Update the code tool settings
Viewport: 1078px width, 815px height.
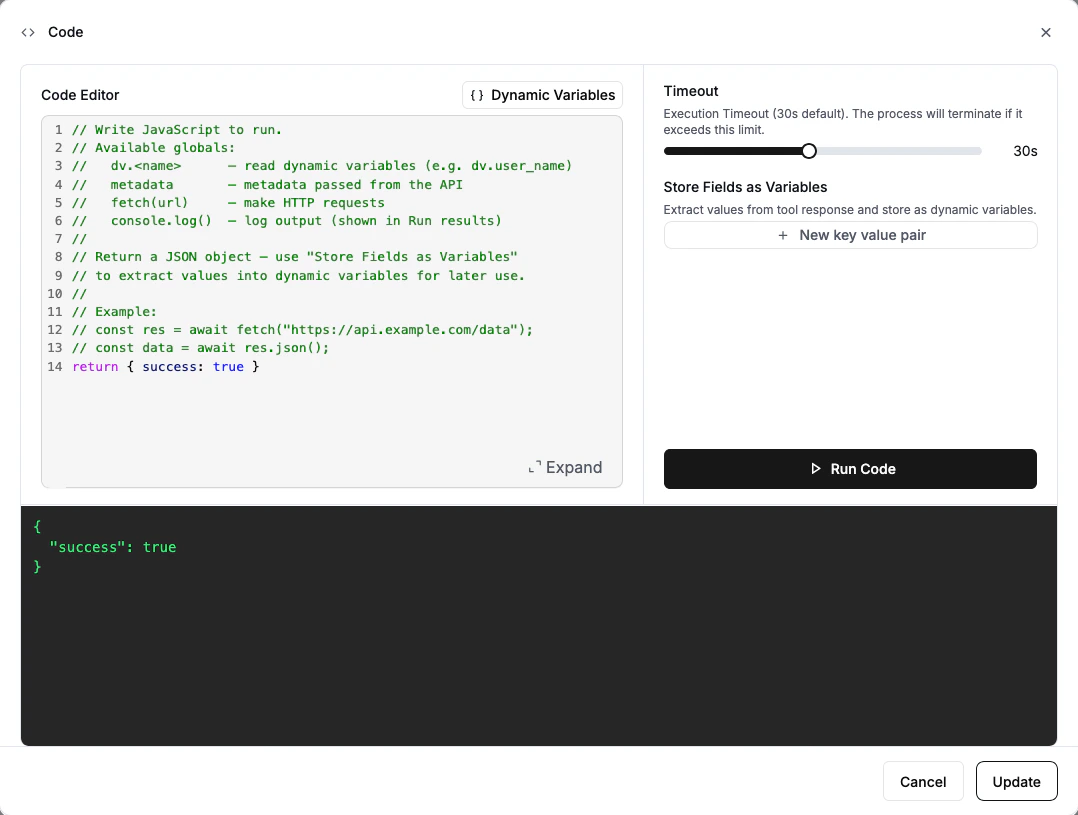click(1016, 781)
